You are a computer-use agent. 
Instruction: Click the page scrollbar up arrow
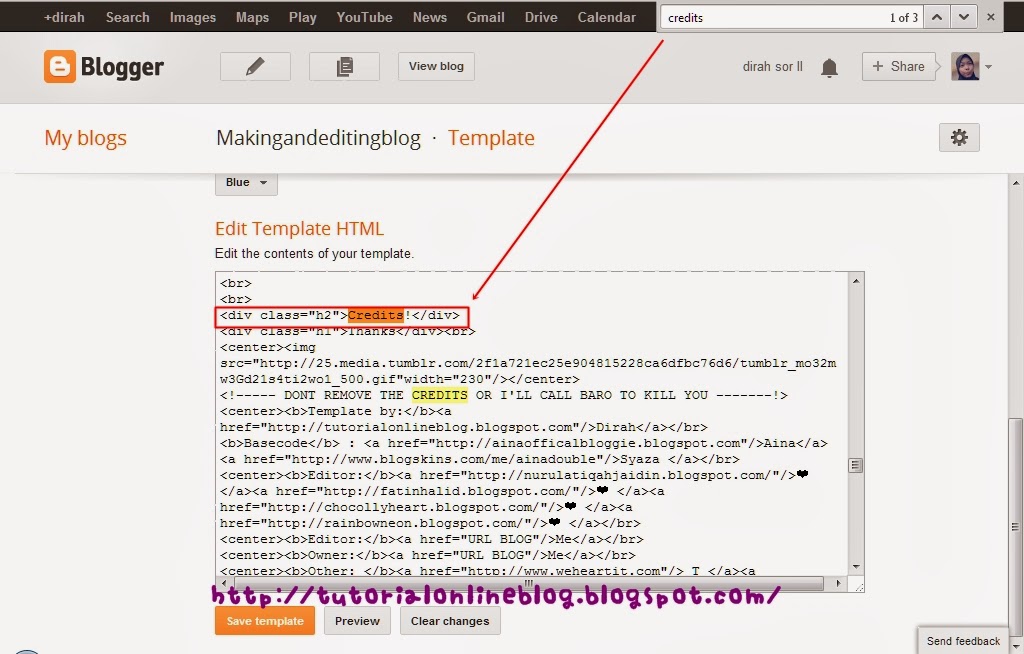1016,182
